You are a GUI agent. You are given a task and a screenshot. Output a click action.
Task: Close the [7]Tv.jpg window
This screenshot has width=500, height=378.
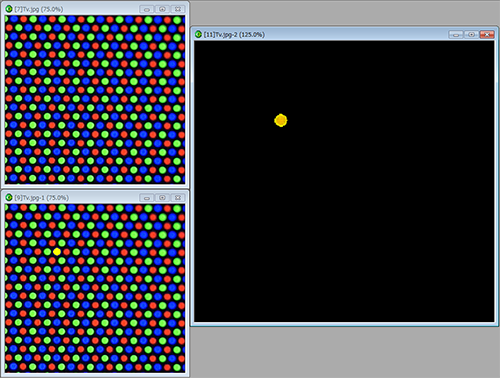coord(178,9)
